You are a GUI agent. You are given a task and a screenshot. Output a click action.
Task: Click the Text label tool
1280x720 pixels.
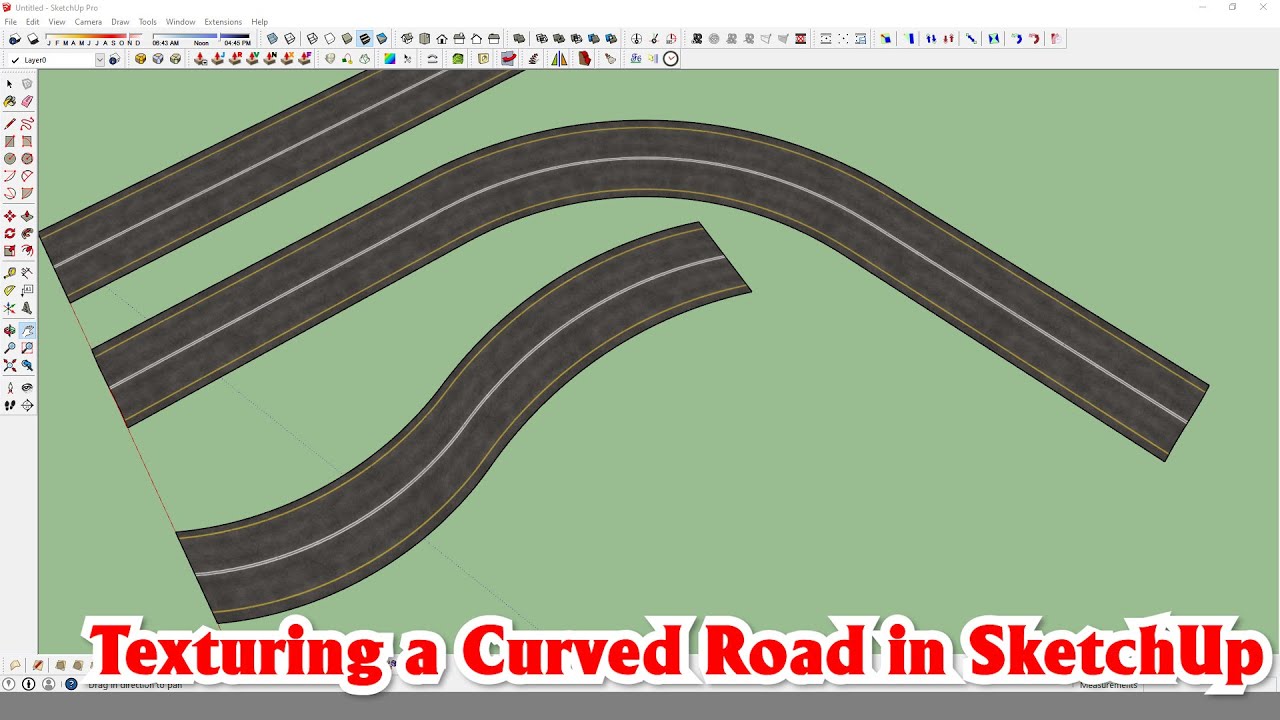click(x=27, y=290)
